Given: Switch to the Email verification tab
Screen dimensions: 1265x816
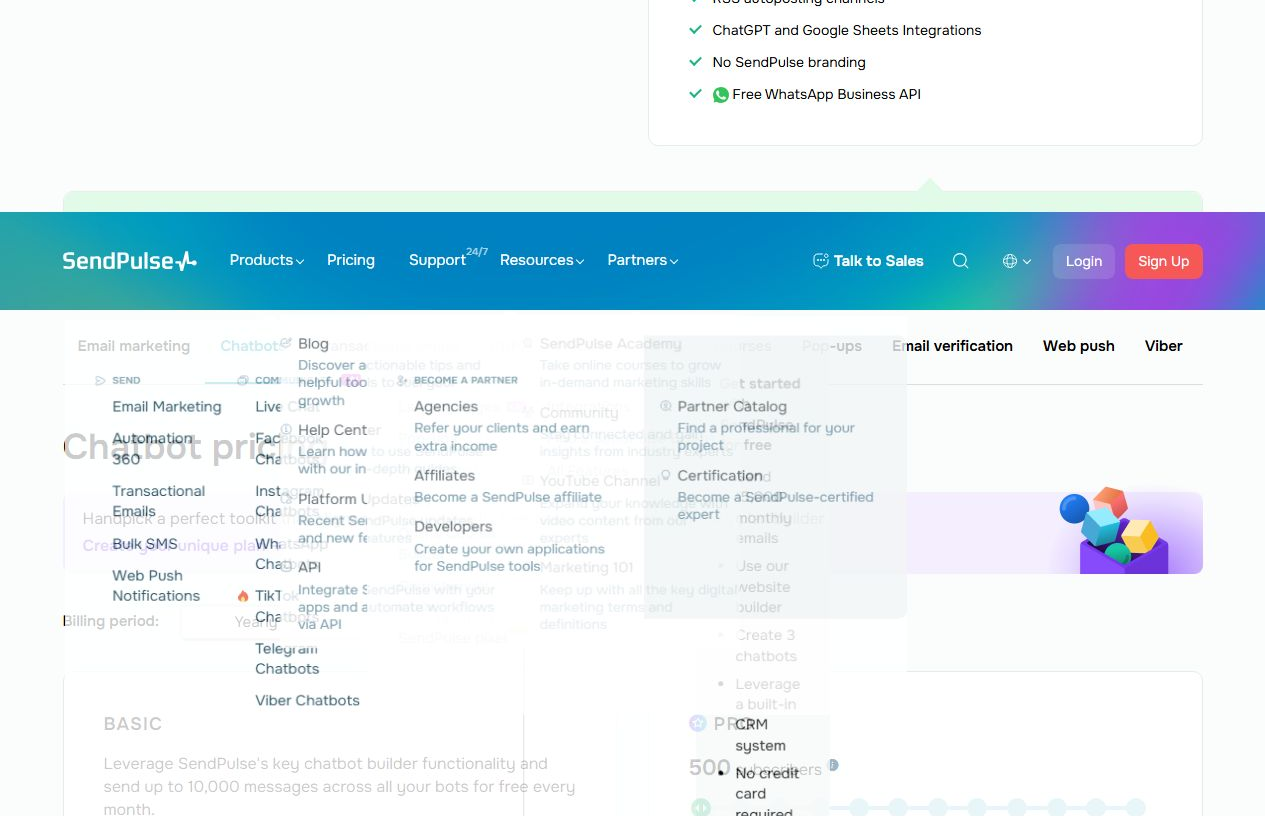Looking at the screenshot, I should (952, 346).
